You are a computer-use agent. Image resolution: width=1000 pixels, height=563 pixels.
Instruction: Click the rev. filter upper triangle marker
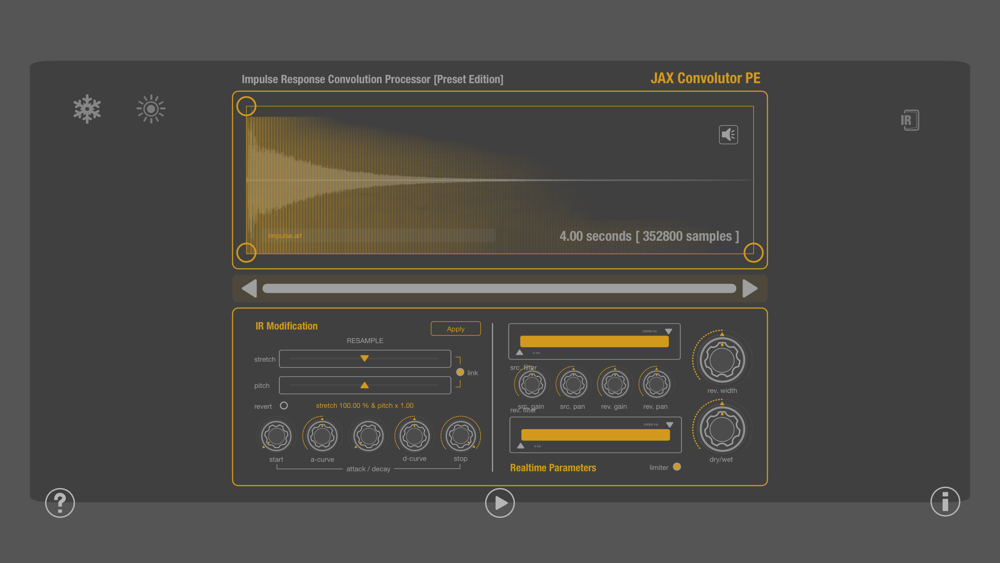[x=670, y=425]
